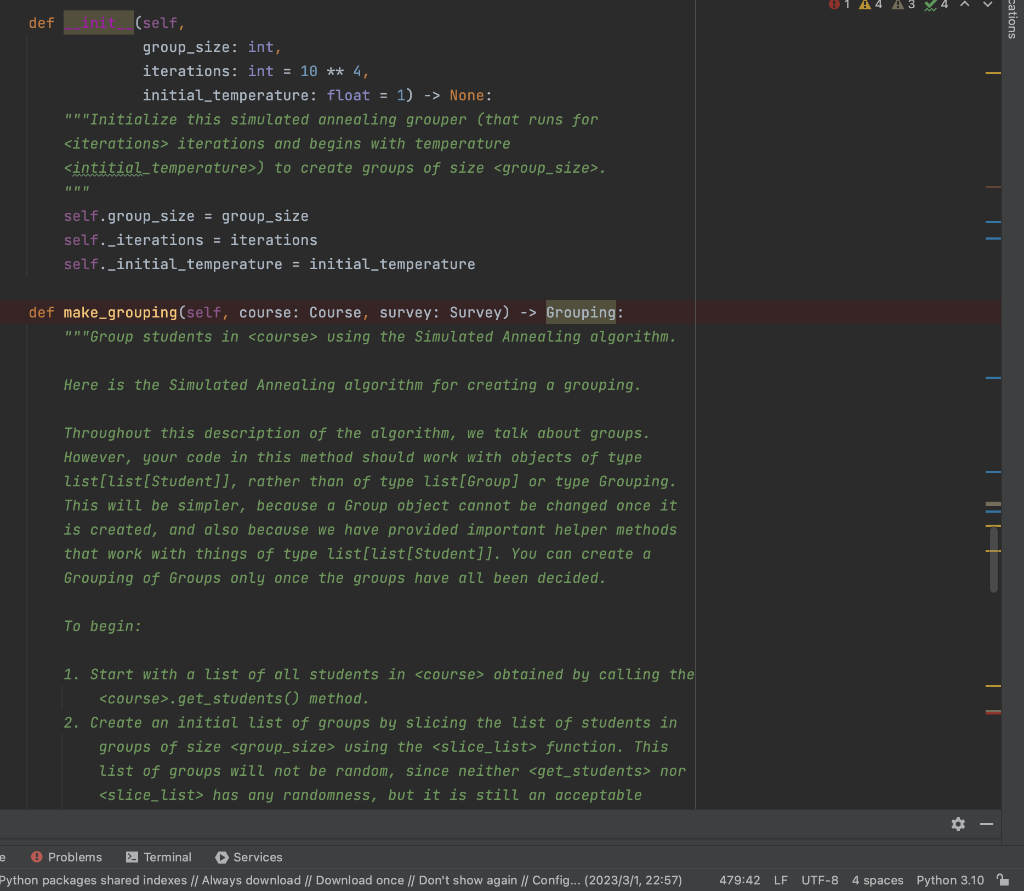Screen dimensions: 1024x891
Task: Click self.group_size assignment line
Action: coord(186,216)
